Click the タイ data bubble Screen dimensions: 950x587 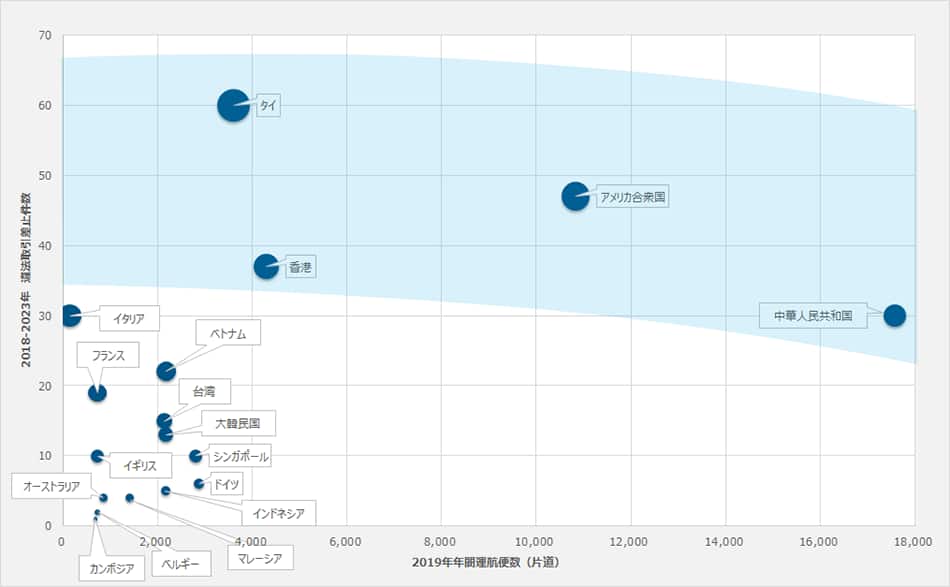tap(233, 105)
